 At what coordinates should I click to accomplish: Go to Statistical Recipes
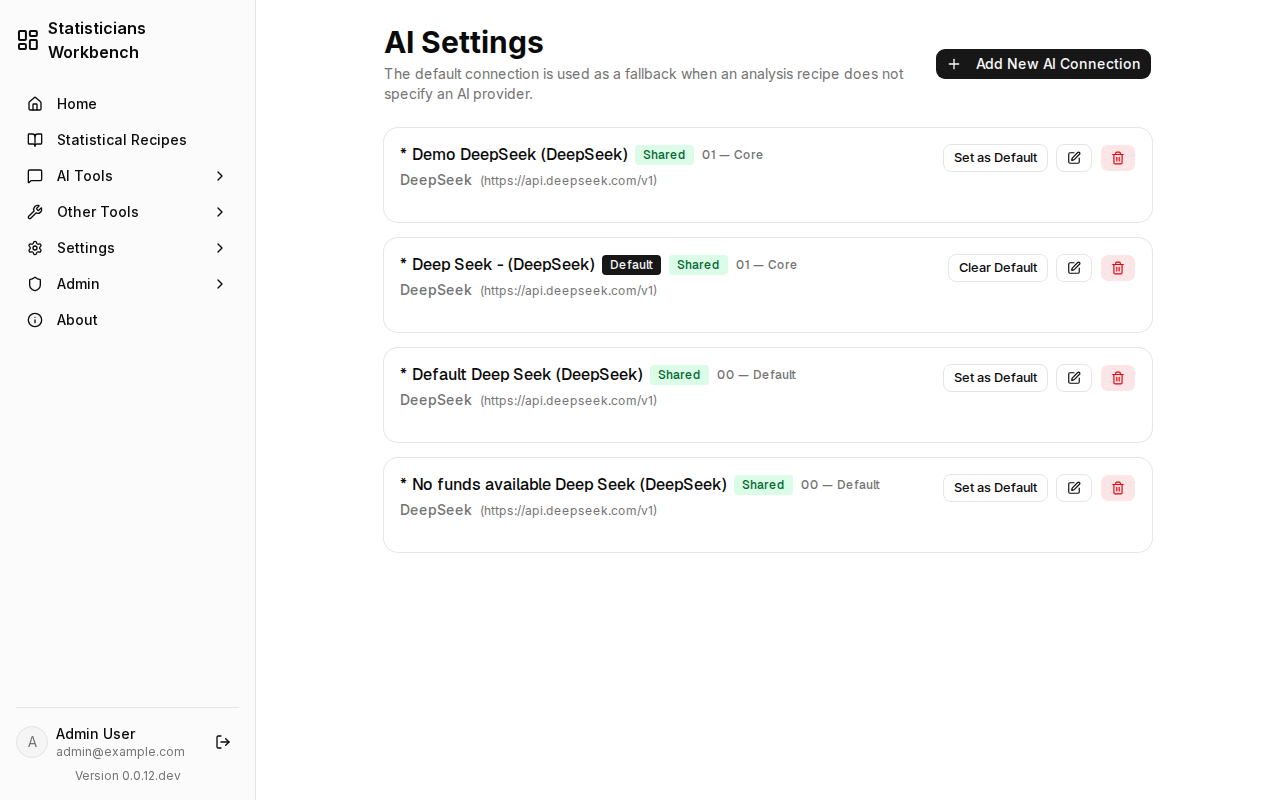pos(127,140)
